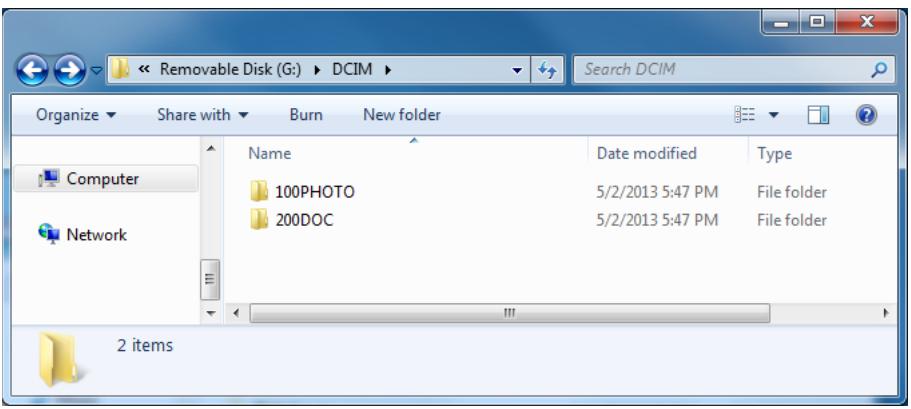The height and width of the screenshot is (409, 911).
Task: Click the folder icon in address bar
Action: pos(120,70)
